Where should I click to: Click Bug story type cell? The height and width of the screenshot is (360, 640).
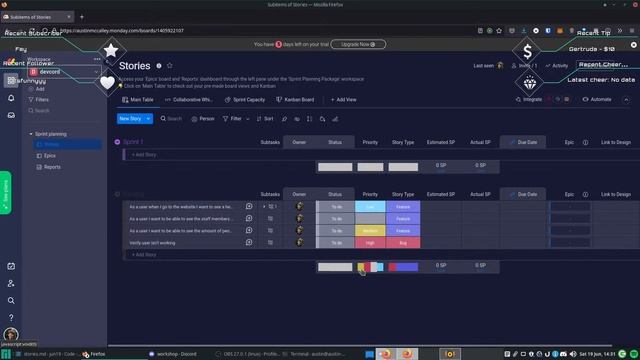click(x=403, y=242)
